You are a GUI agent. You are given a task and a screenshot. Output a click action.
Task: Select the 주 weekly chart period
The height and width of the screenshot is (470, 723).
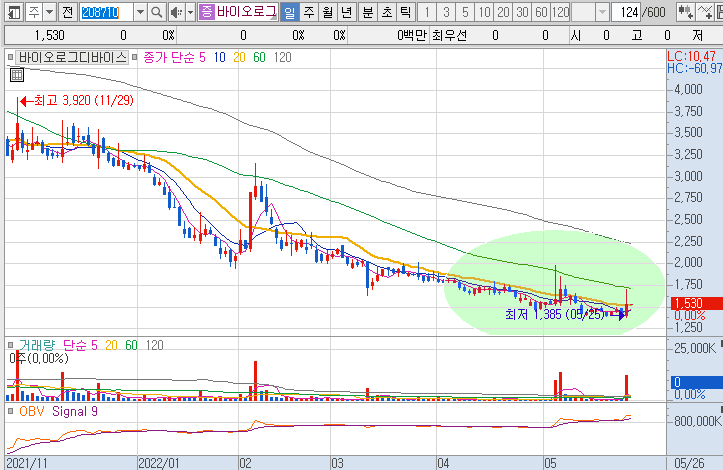tap(308, 12)
